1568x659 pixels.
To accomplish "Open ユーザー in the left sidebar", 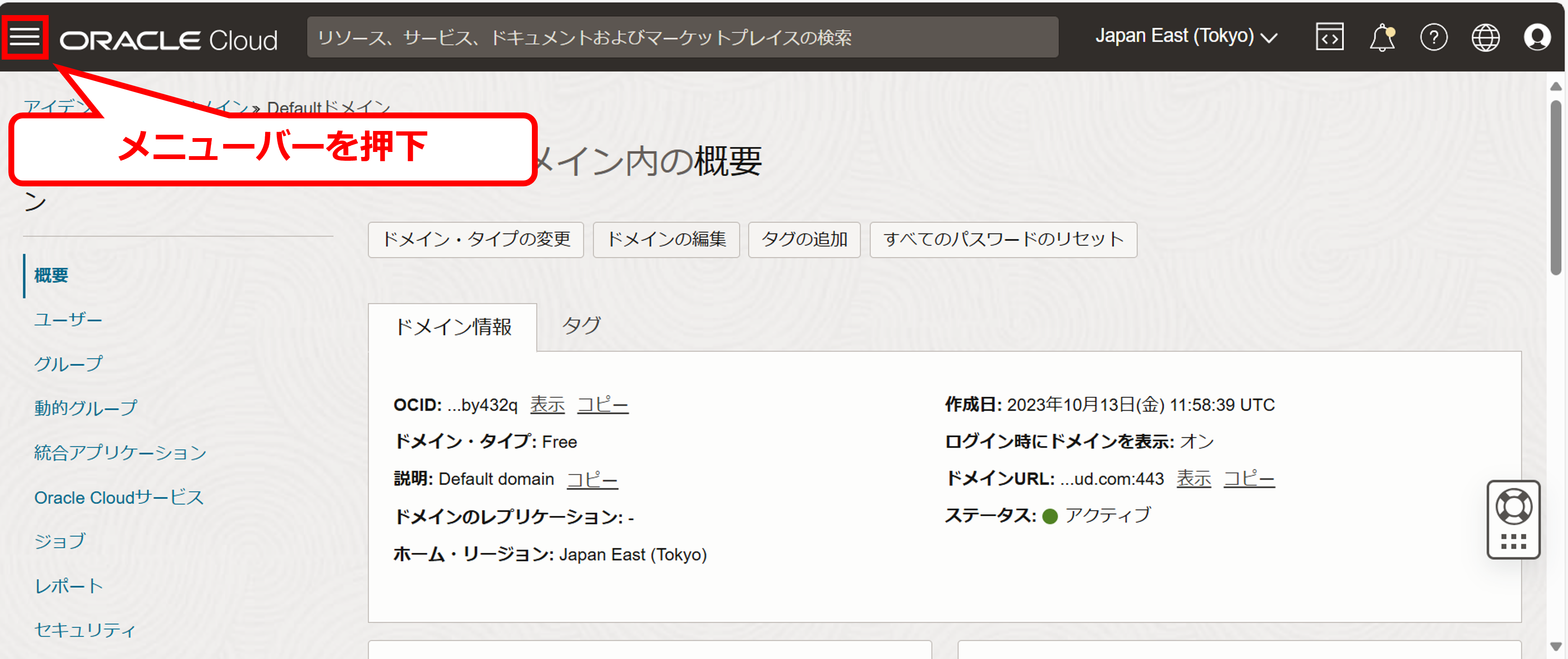I will [x=68, y=319].
